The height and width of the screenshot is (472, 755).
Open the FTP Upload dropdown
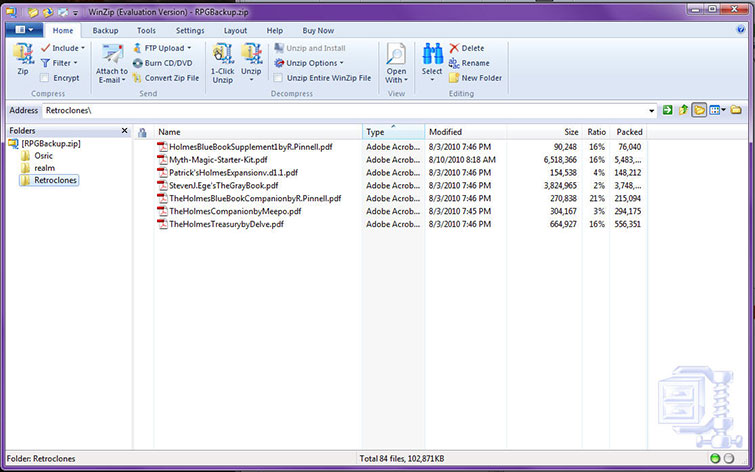click(x=162, y=48)
